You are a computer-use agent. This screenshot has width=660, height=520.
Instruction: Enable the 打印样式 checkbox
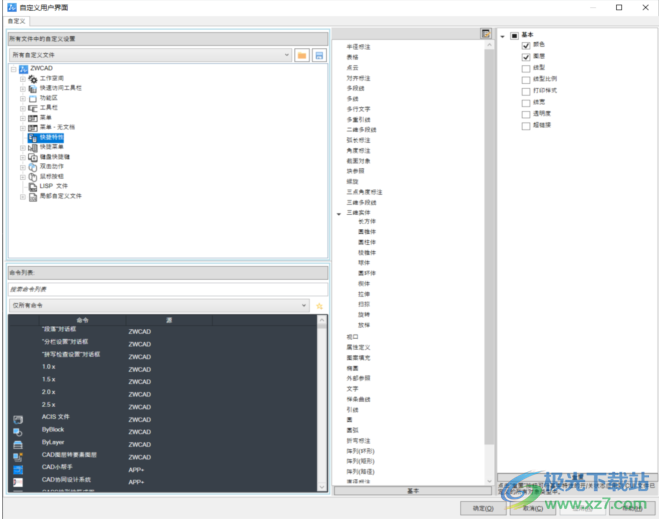tap(526, 91)
